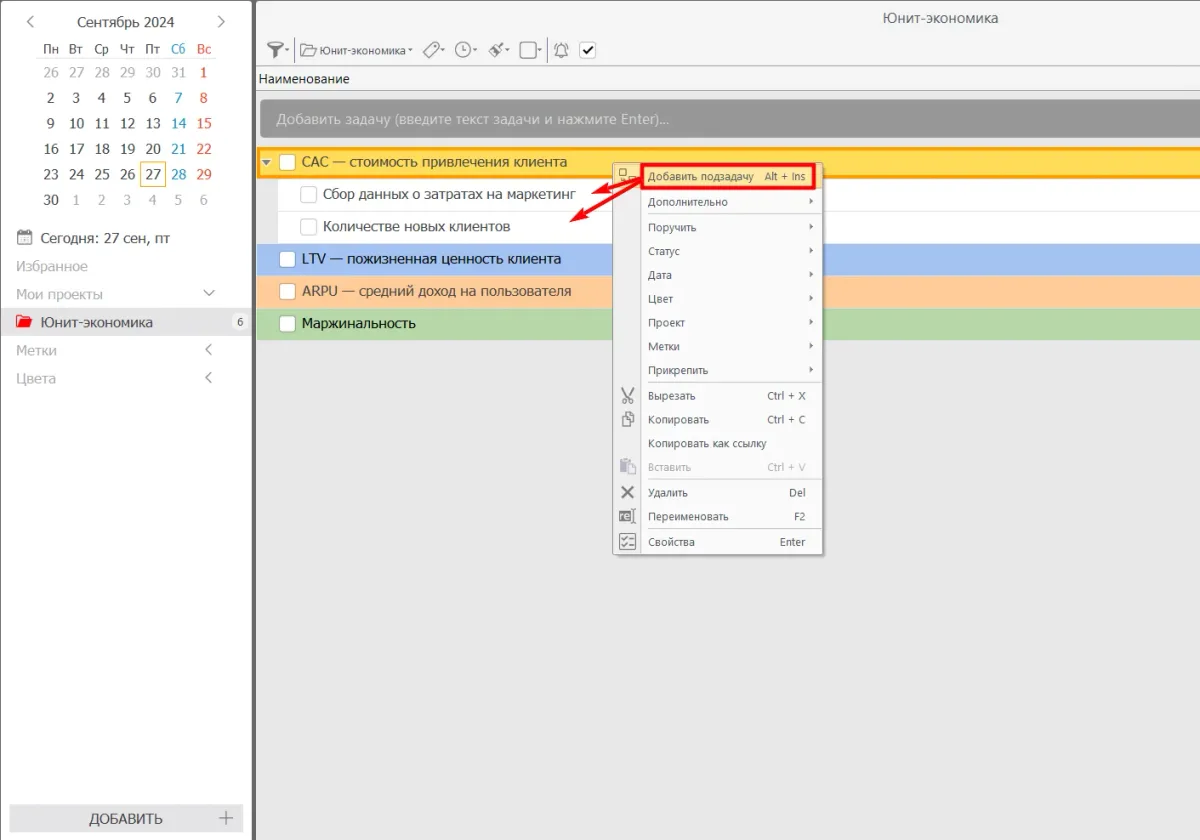
Task: Click the scissors icon next to Вырезать
Action: [627, 396]
